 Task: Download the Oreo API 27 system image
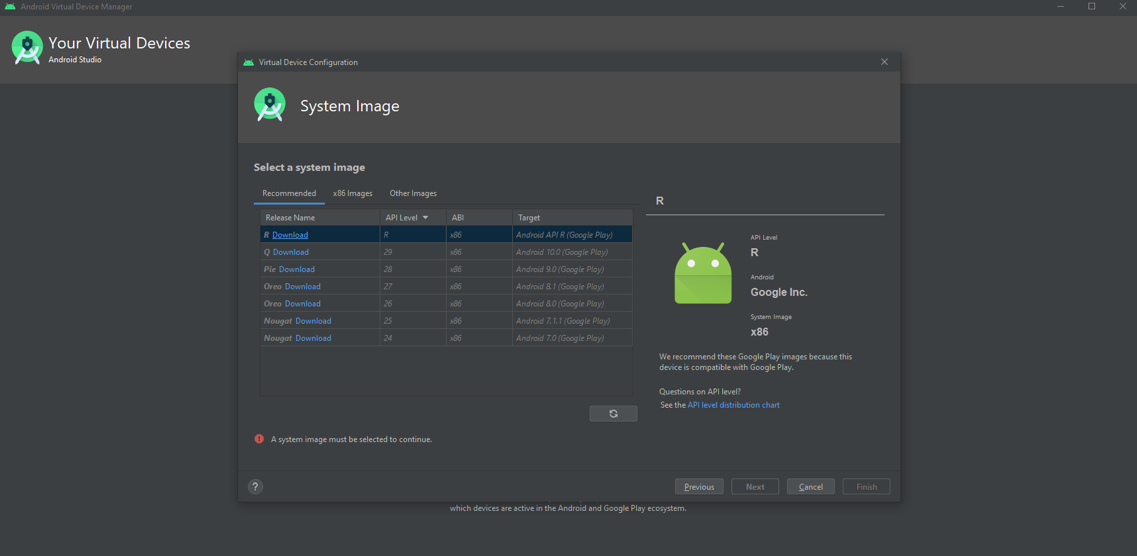point(302,286)
